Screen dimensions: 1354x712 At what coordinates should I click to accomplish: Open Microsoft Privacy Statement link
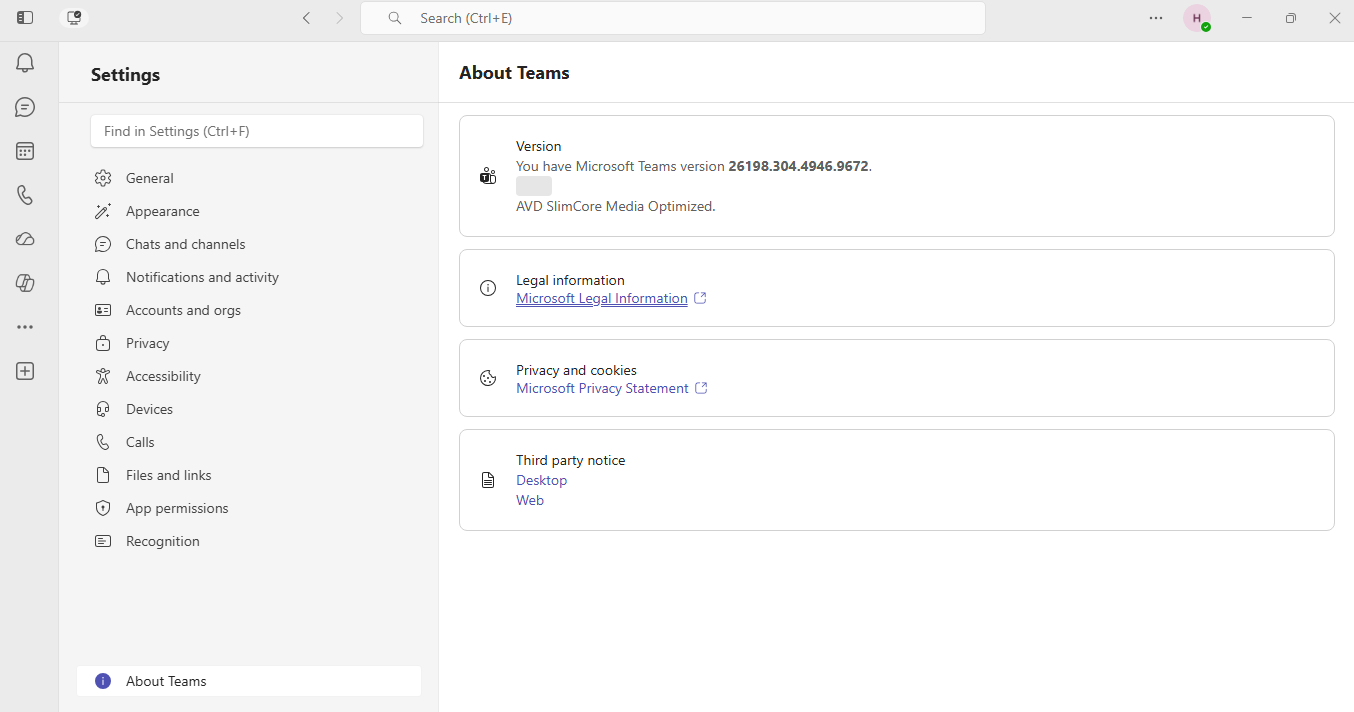(602, 388)
